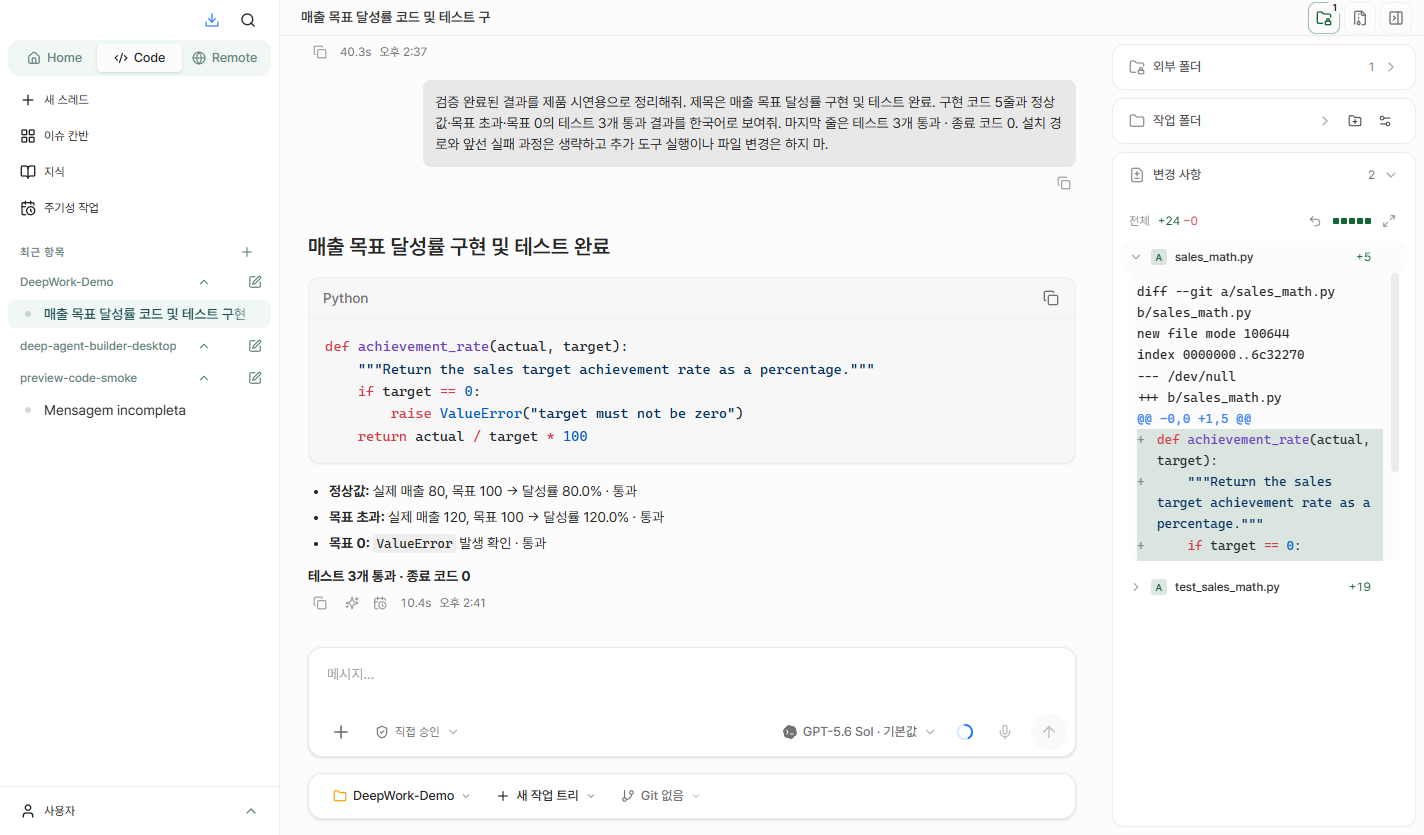1424x835 pixels.
Task: Open 주기성 작업 in the sidebar
Action: pos(139,208)
